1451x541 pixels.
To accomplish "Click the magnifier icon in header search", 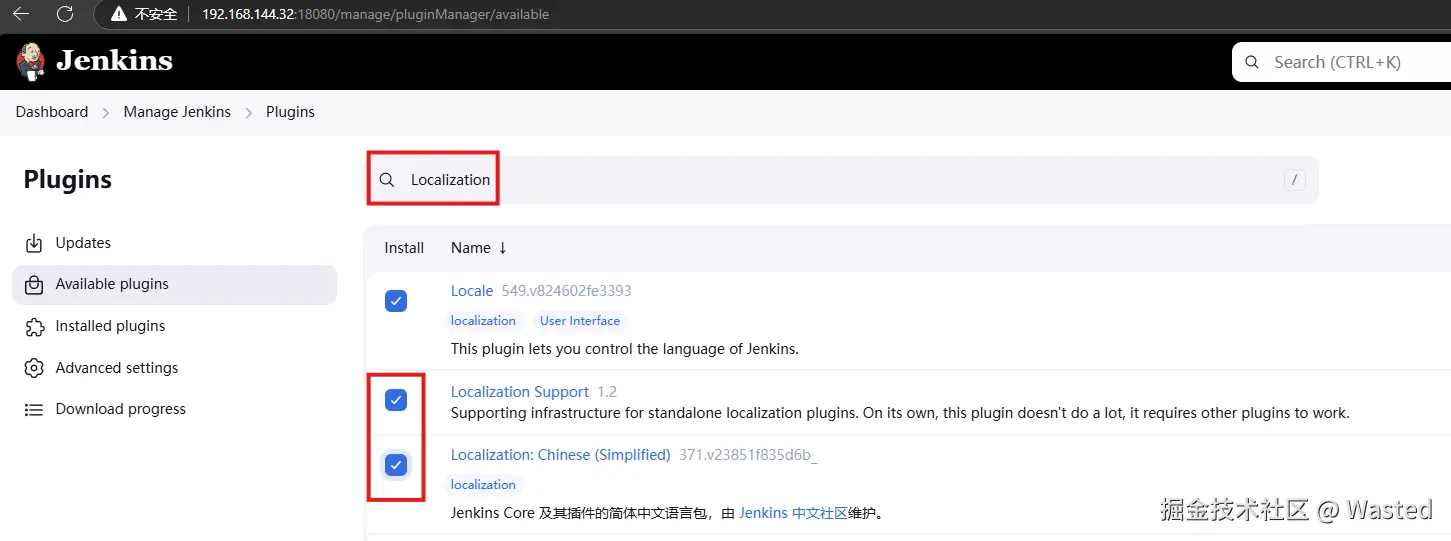I will click(x=1252, y=62).
